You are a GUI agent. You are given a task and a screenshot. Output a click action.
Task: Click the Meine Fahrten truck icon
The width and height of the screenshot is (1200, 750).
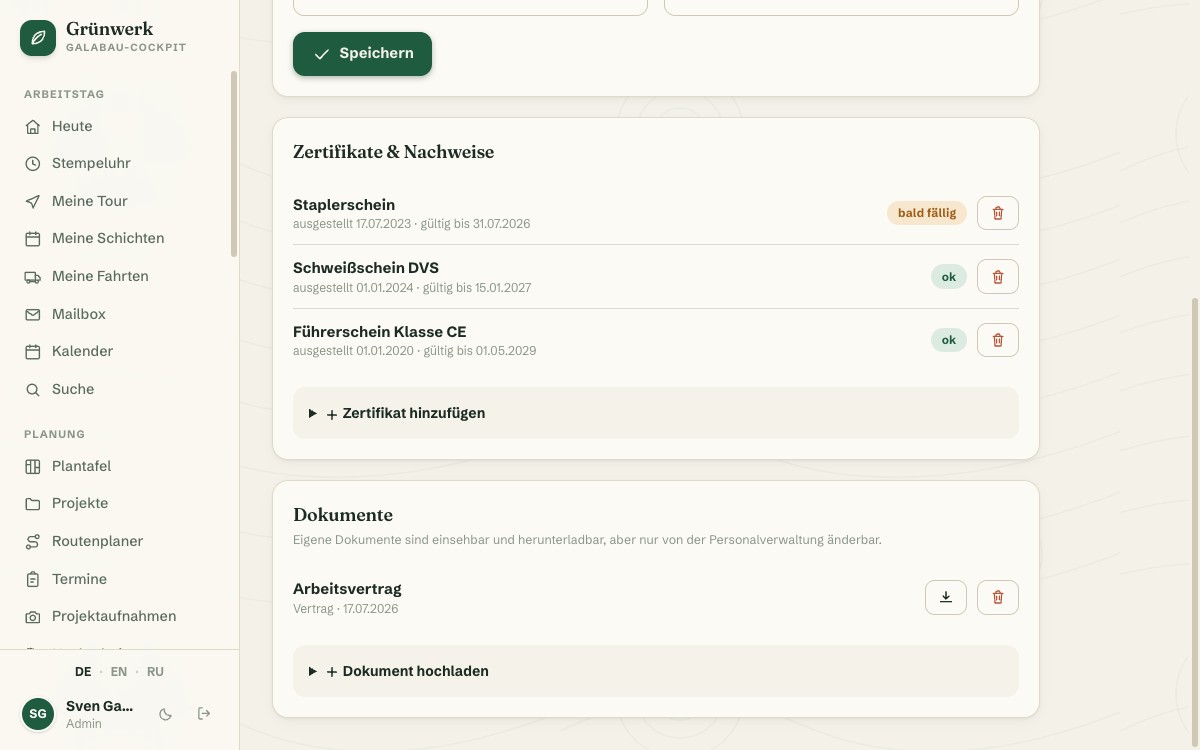(x=33, y=276)
